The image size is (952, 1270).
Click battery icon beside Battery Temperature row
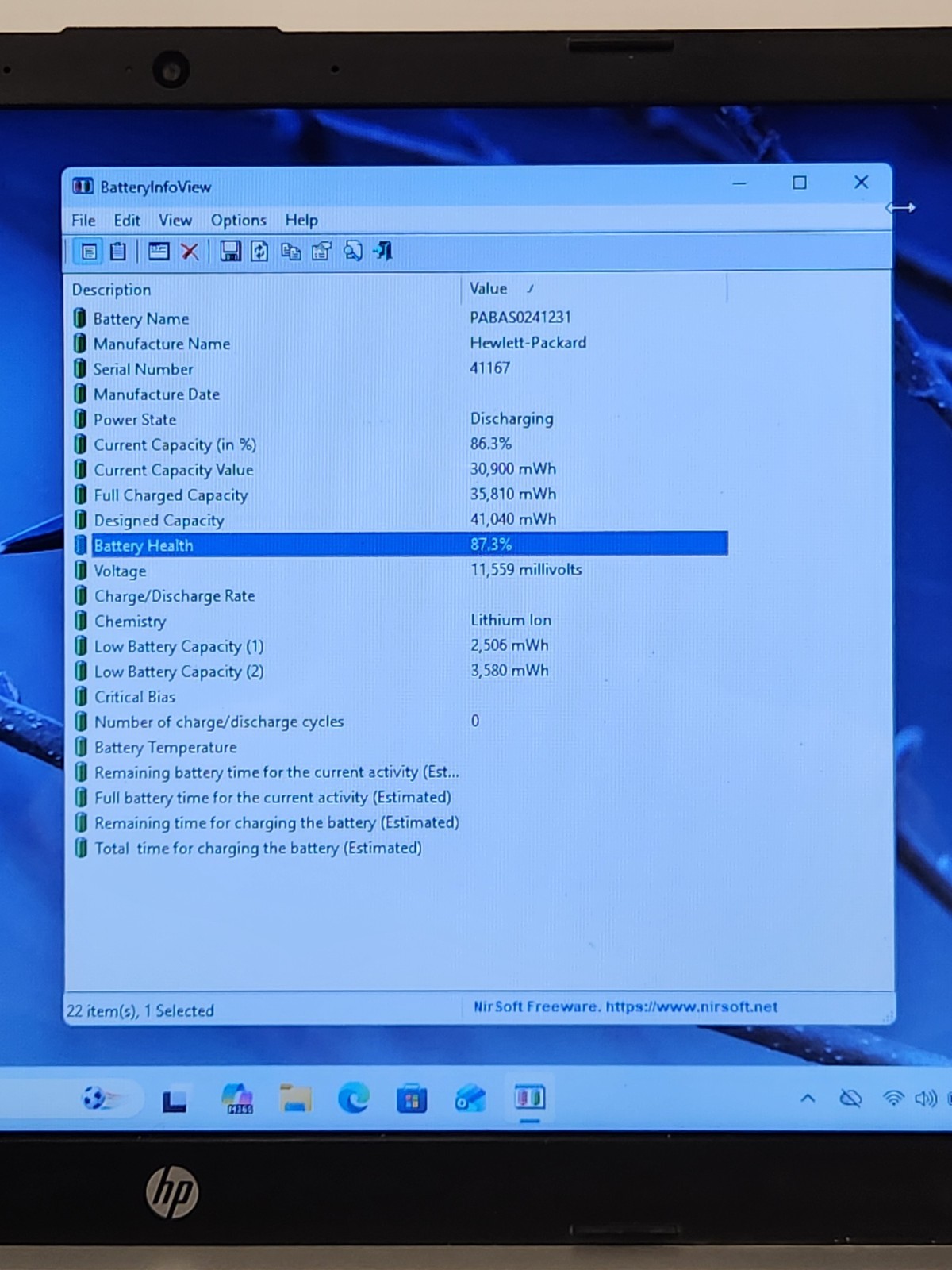(81, 747)
